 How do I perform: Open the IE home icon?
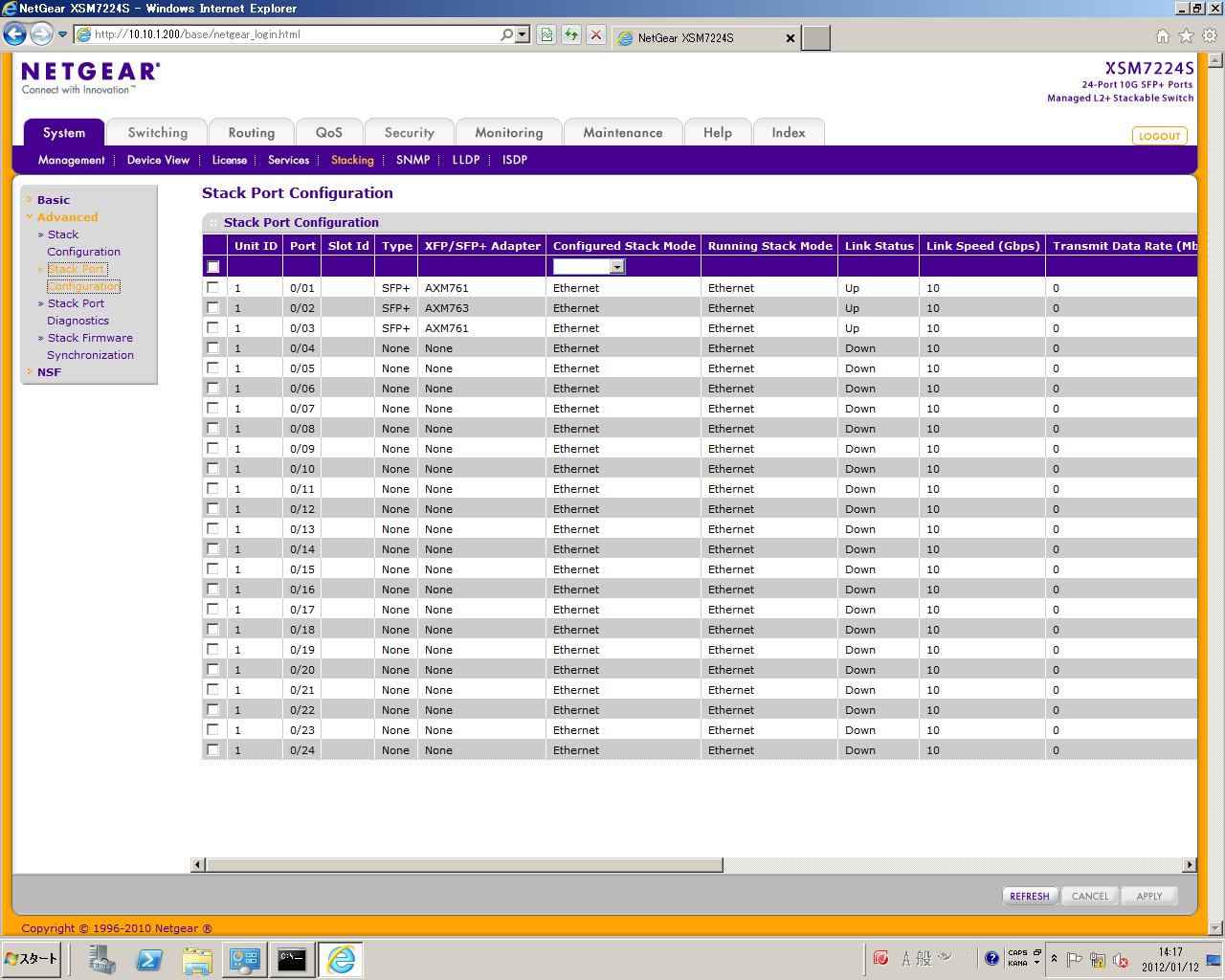[x=1162, y=36]
